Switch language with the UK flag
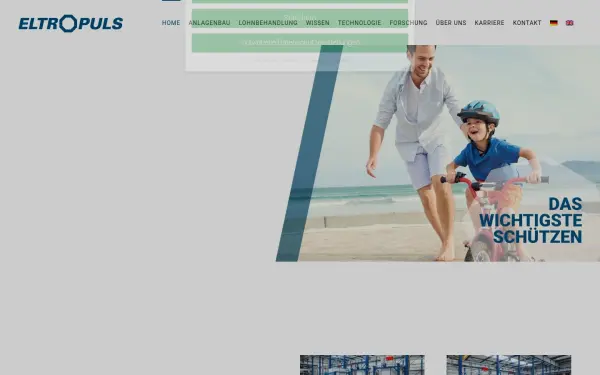This screenshot has width=600, height=375. [569, 23]
